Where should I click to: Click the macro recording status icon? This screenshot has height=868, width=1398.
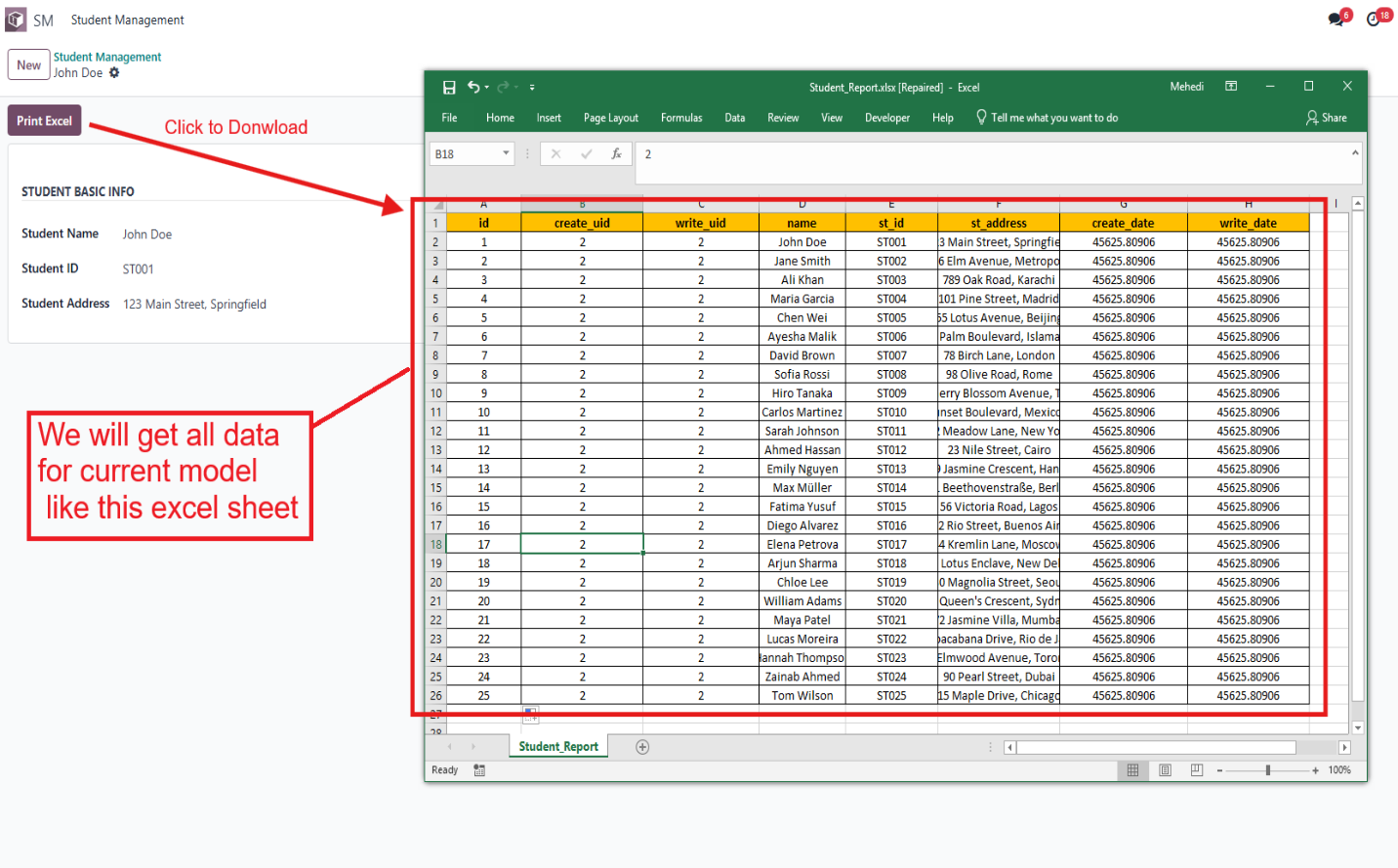click(x=479, y=770)
